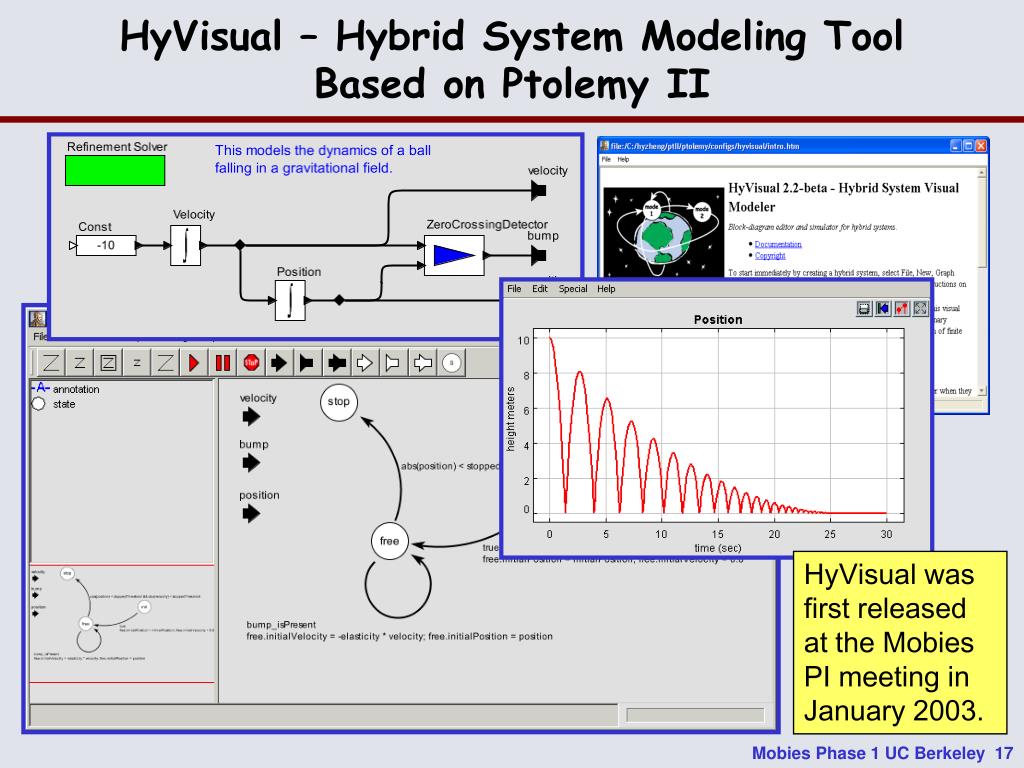Screen dimensions: 1024x768
Task: Select the state item in the library pane
Action: click(54, 404)
